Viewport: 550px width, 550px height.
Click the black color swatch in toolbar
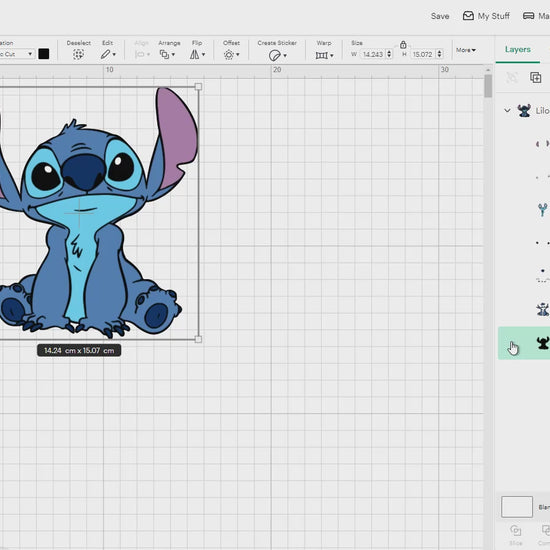point(43,54)
